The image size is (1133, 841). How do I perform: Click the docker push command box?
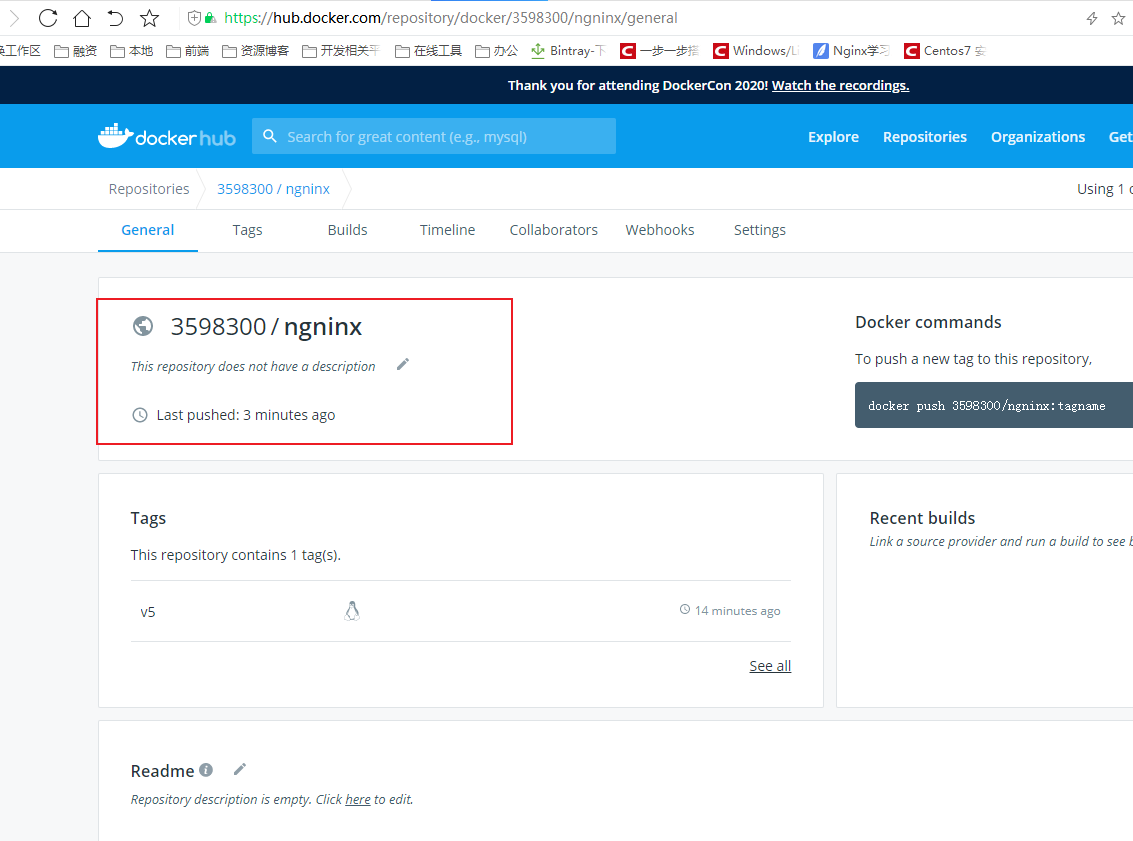994,405
